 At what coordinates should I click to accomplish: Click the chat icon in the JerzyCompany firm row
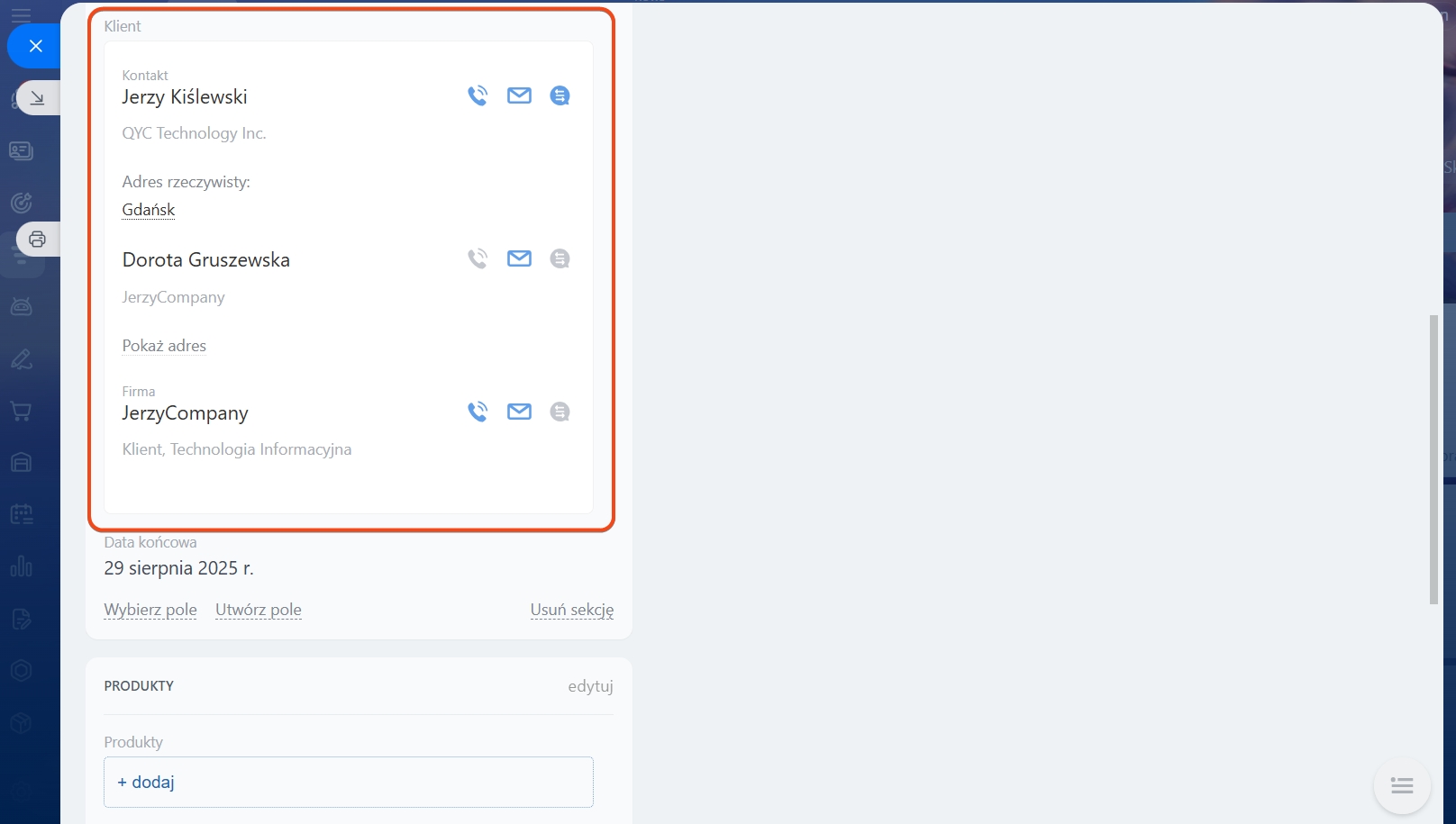[560, 412]
